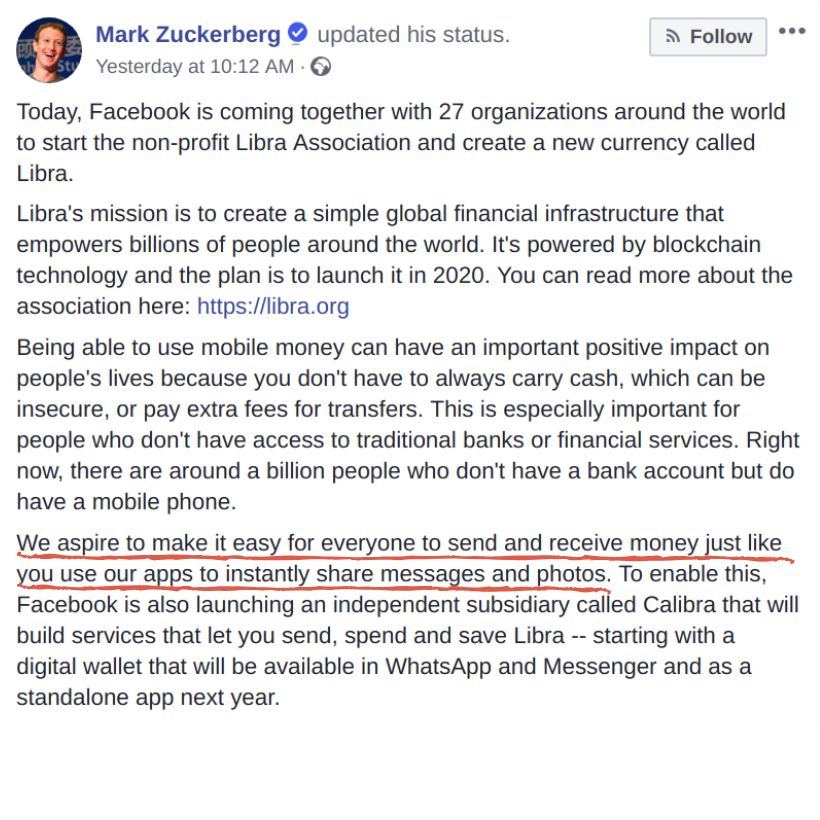
Task: Open the 'Yesterday at 10:12 AM' timestamp
Action: (x=195, y=66)
